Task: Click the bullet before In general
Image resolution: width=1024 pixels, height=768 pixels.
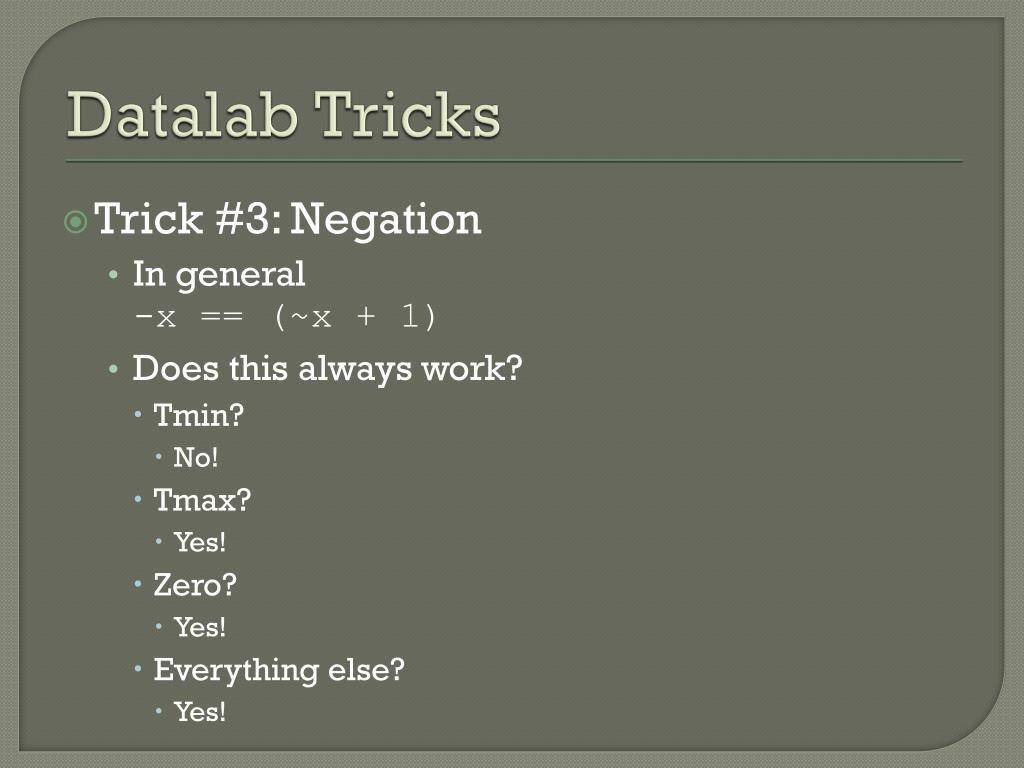Action: coord(114,275)
